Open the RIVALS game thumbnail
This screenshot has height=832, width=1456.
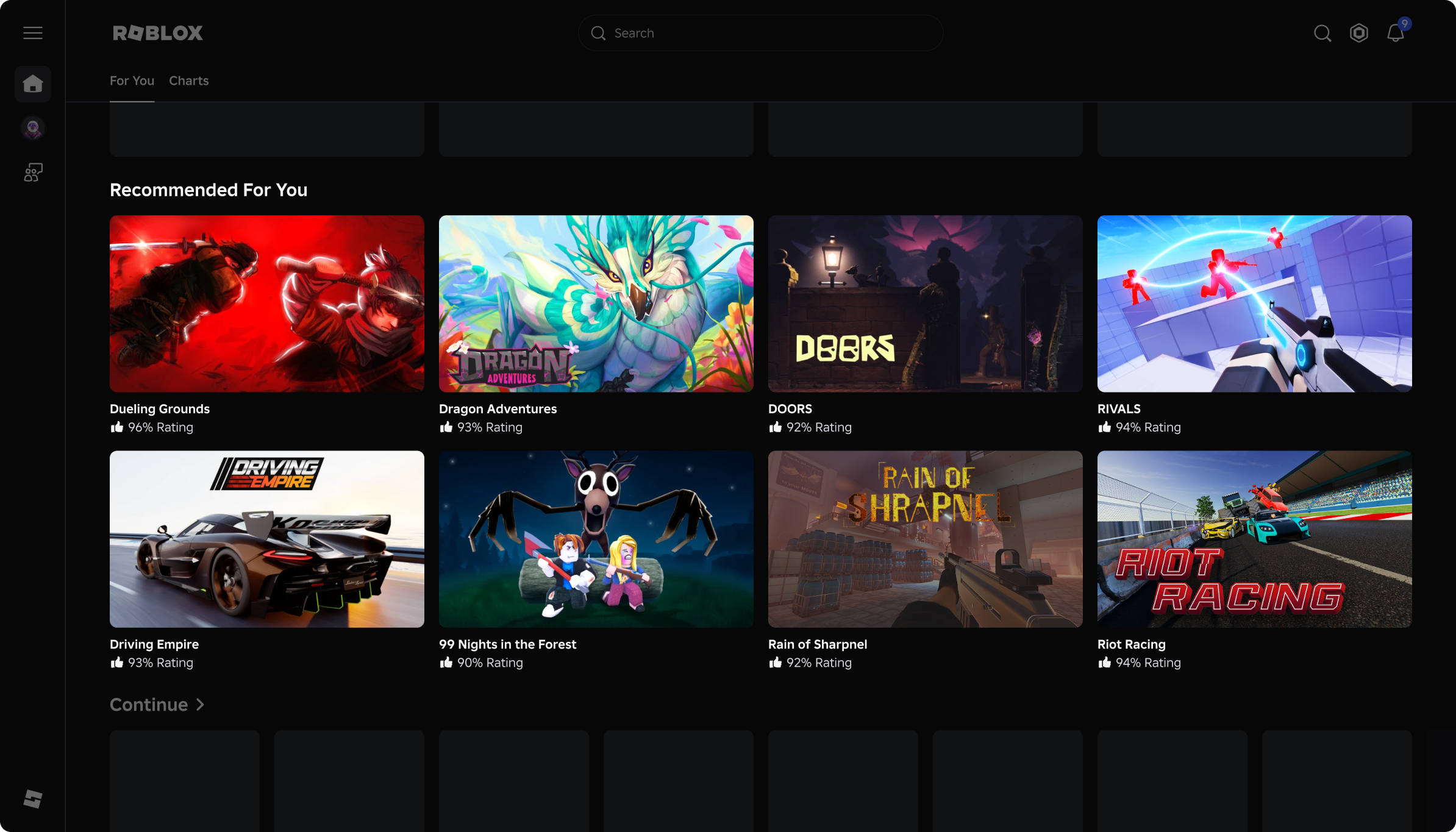click(1255, 304)
